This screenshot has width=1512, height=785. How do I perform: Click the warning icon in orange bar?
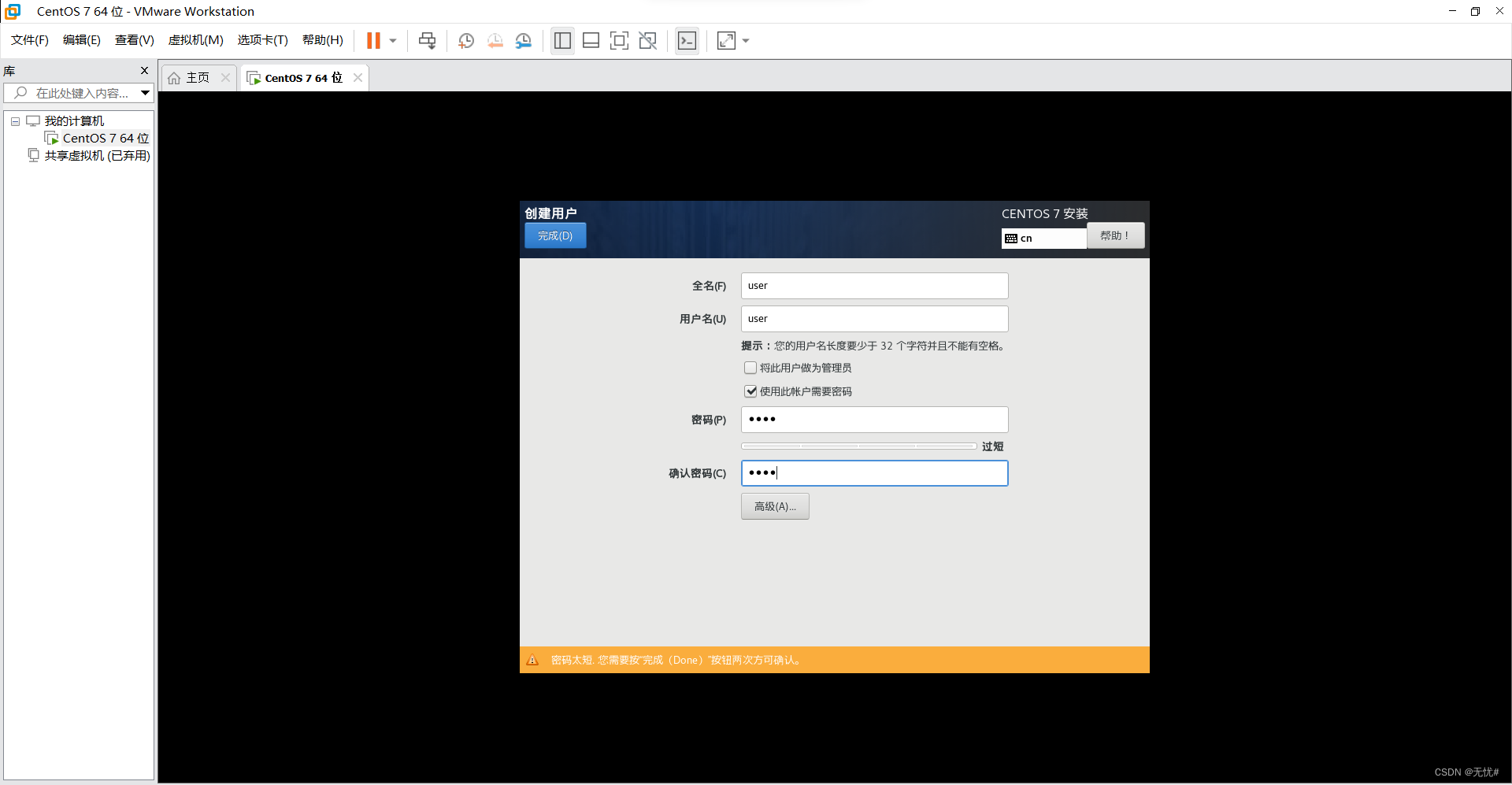[532, 661]
